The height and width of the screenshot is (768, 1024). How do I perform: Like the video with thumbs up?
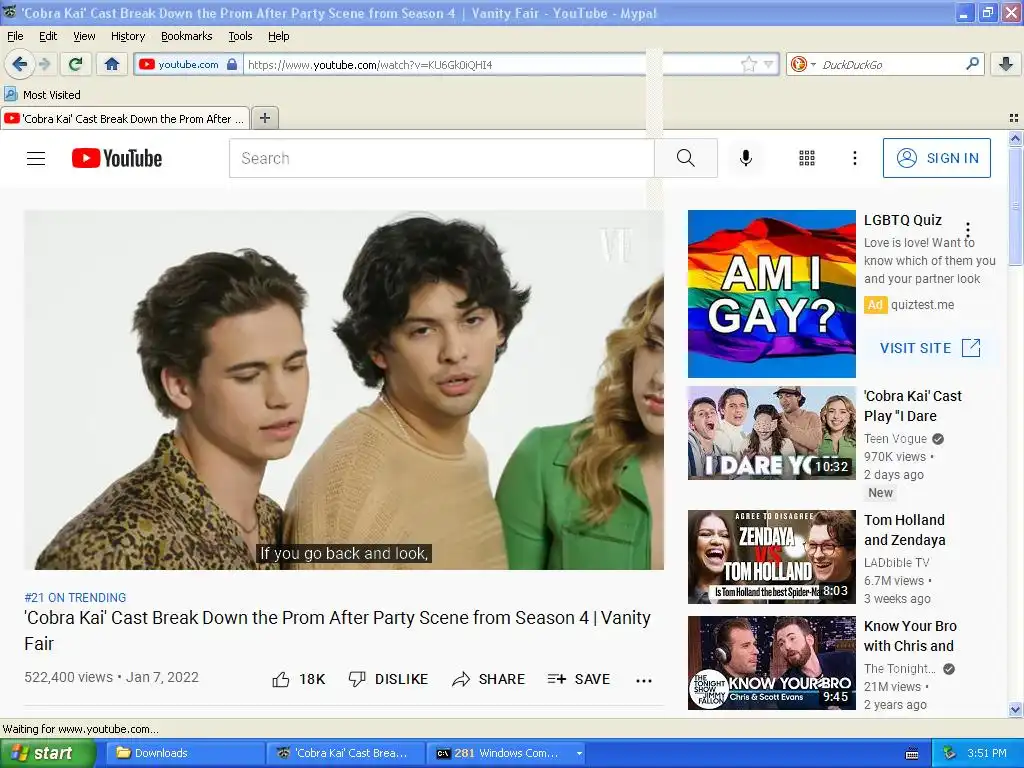(x=298, y=679)
